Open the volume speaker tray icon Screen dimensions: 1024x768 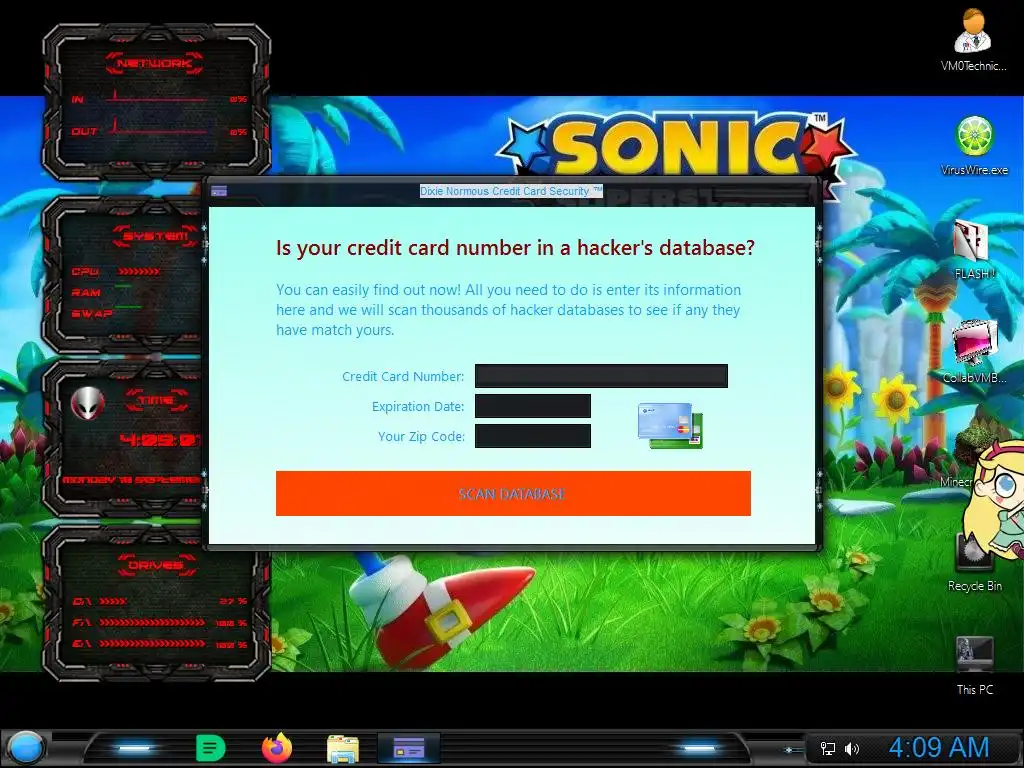click(x=852, y=748)
